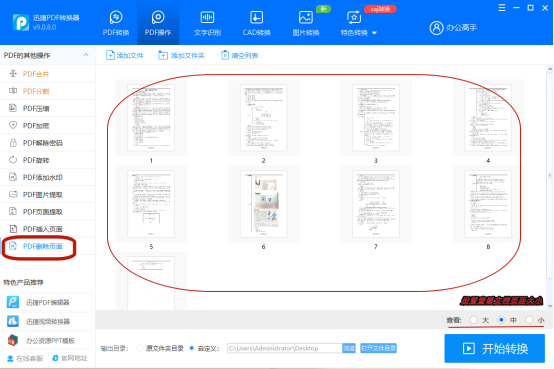Open 办公资源PPT模板 recommended product
The image size is (554, 369).
(x=47, y=341)
